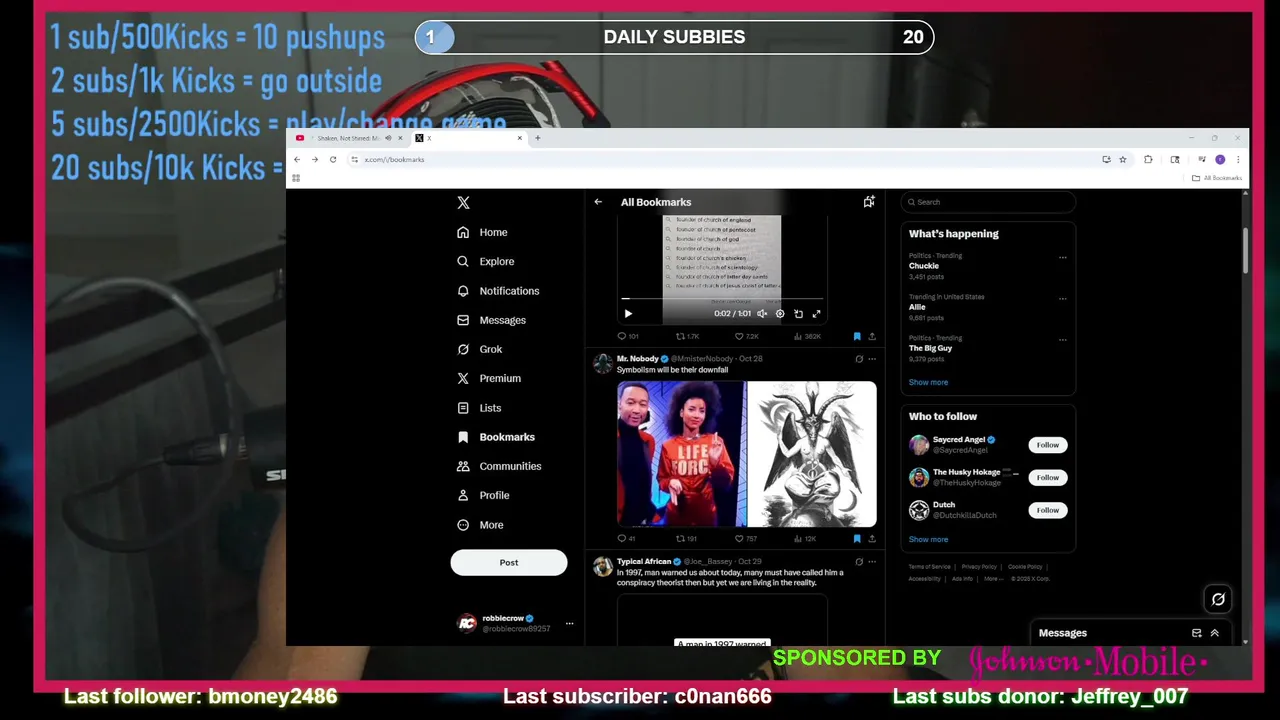The width and height of the screenshot is (1280, 720).
Task: Seek on the video progress bar
Action: [722, 298]
